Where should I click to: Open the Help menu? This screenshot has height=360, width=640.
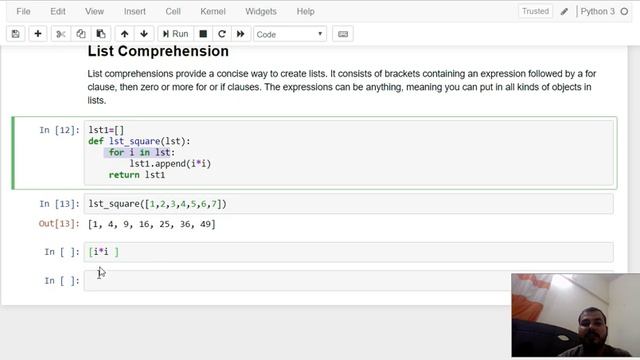(305, 11)
